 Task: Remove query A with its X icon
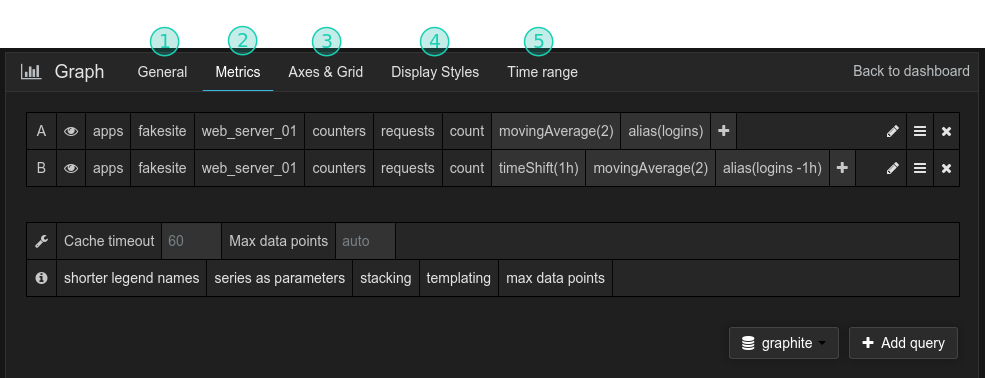click(947, 131)
